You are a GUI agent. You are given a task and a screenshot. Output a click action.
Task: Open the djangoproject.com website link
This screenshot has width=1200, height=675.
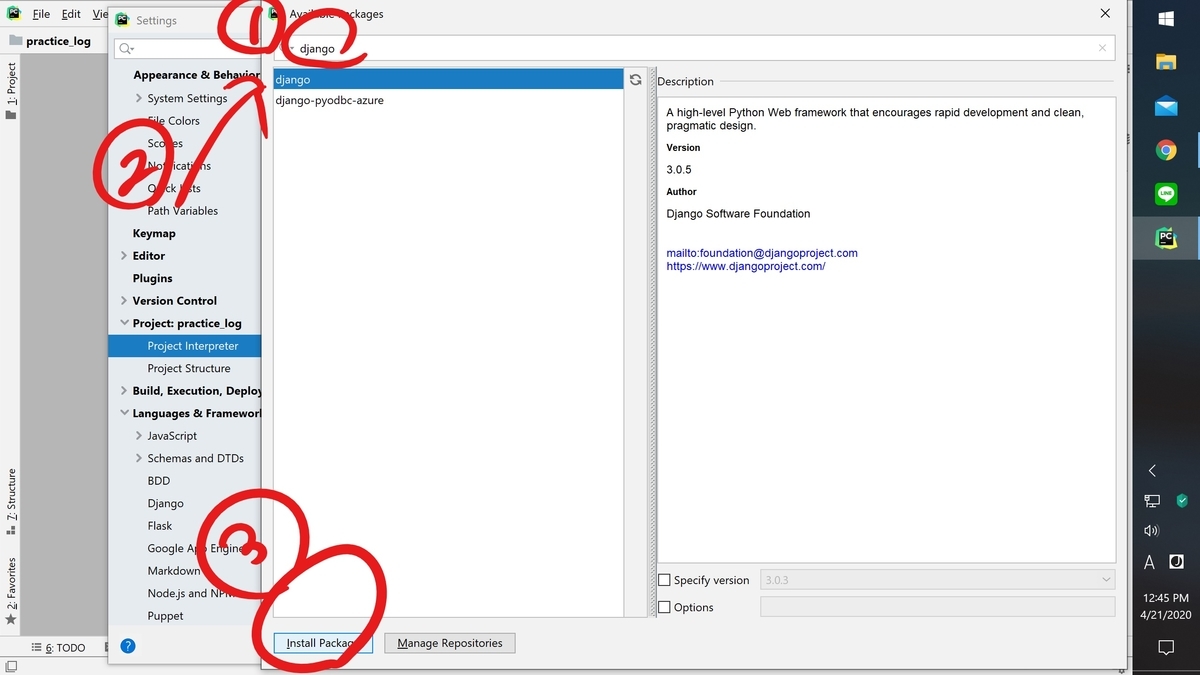click(746, 266)
